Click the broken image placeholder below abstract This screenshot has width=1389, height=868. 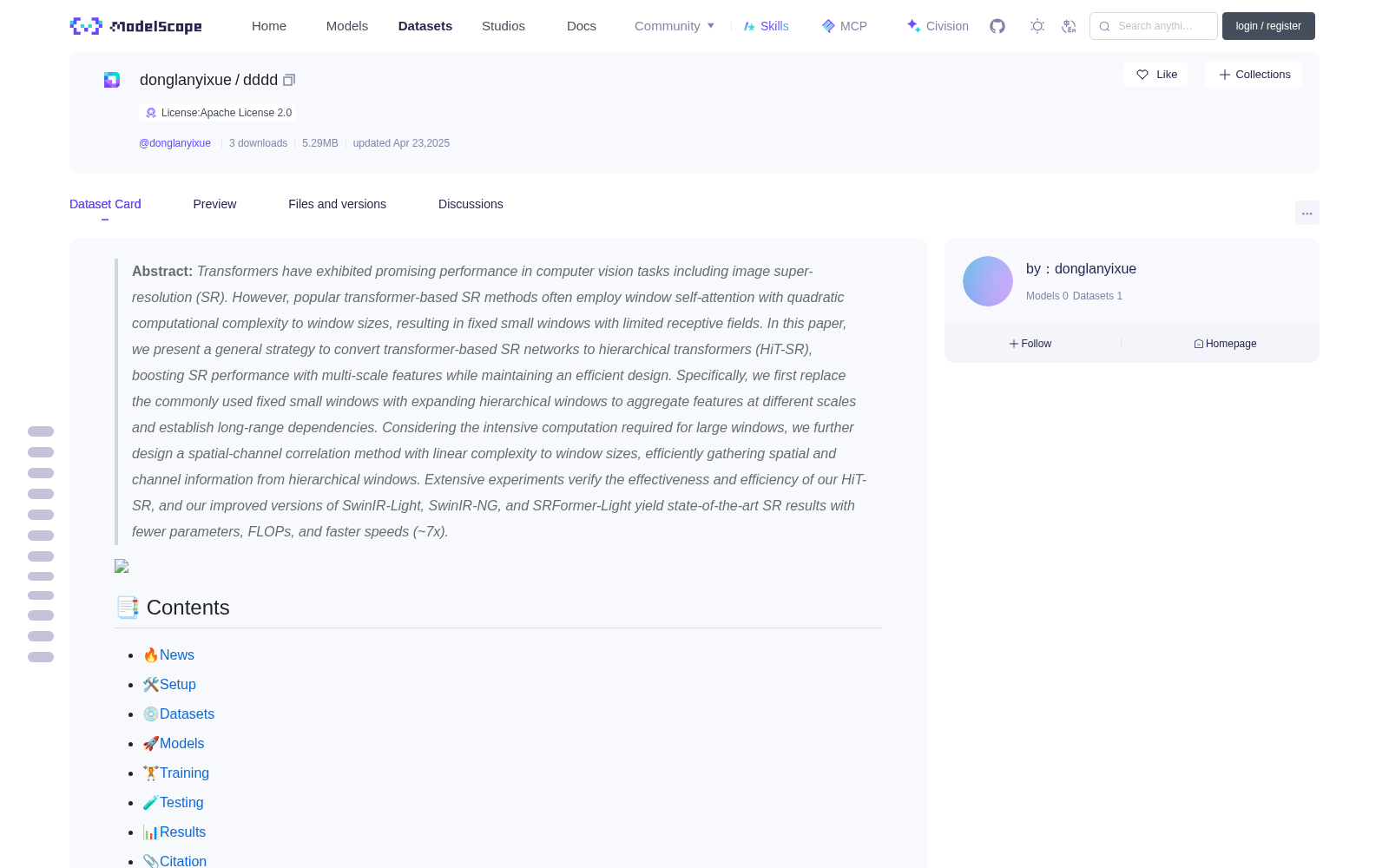coord(122,566)
